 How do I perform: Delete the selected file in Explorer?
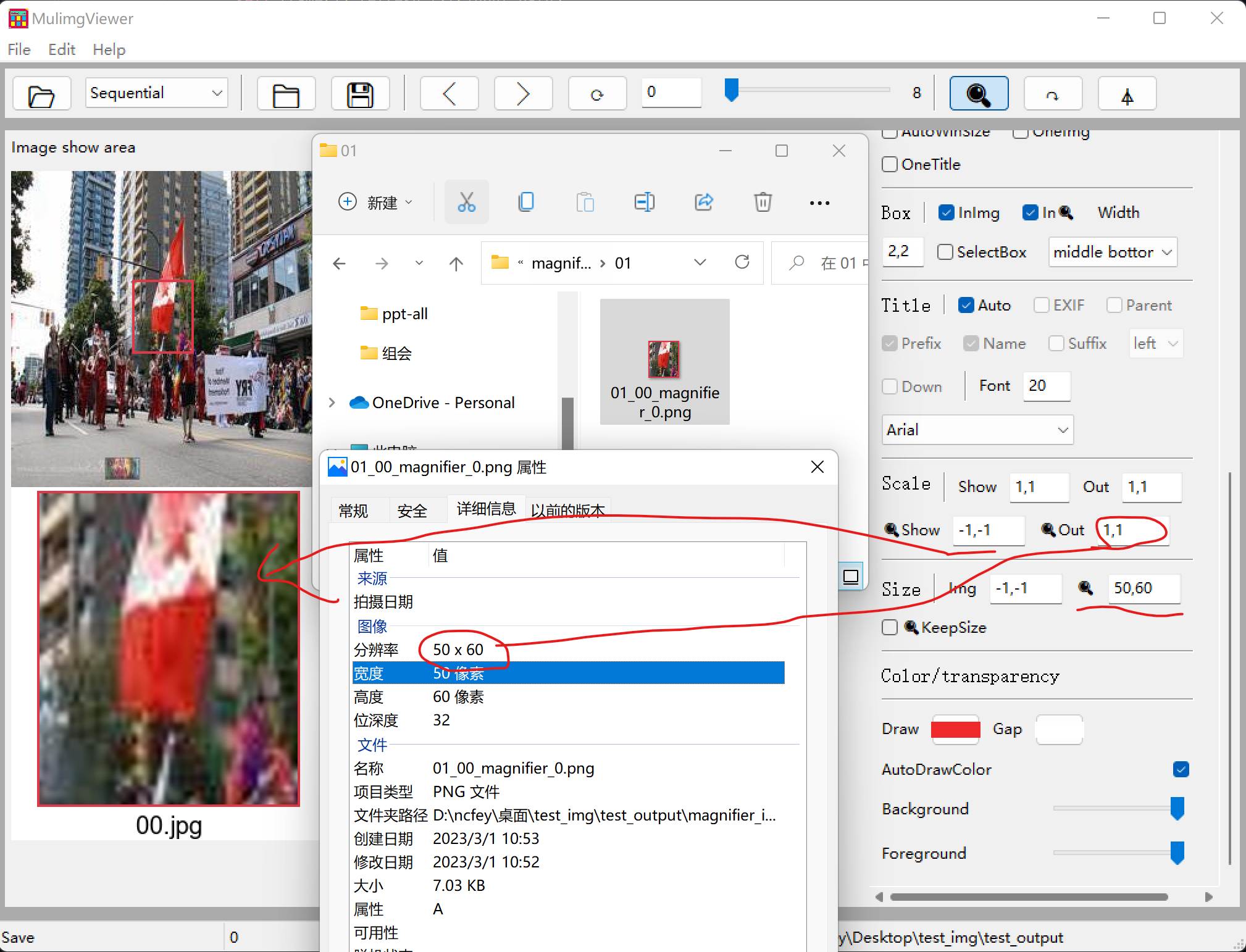tap(763, 202)
